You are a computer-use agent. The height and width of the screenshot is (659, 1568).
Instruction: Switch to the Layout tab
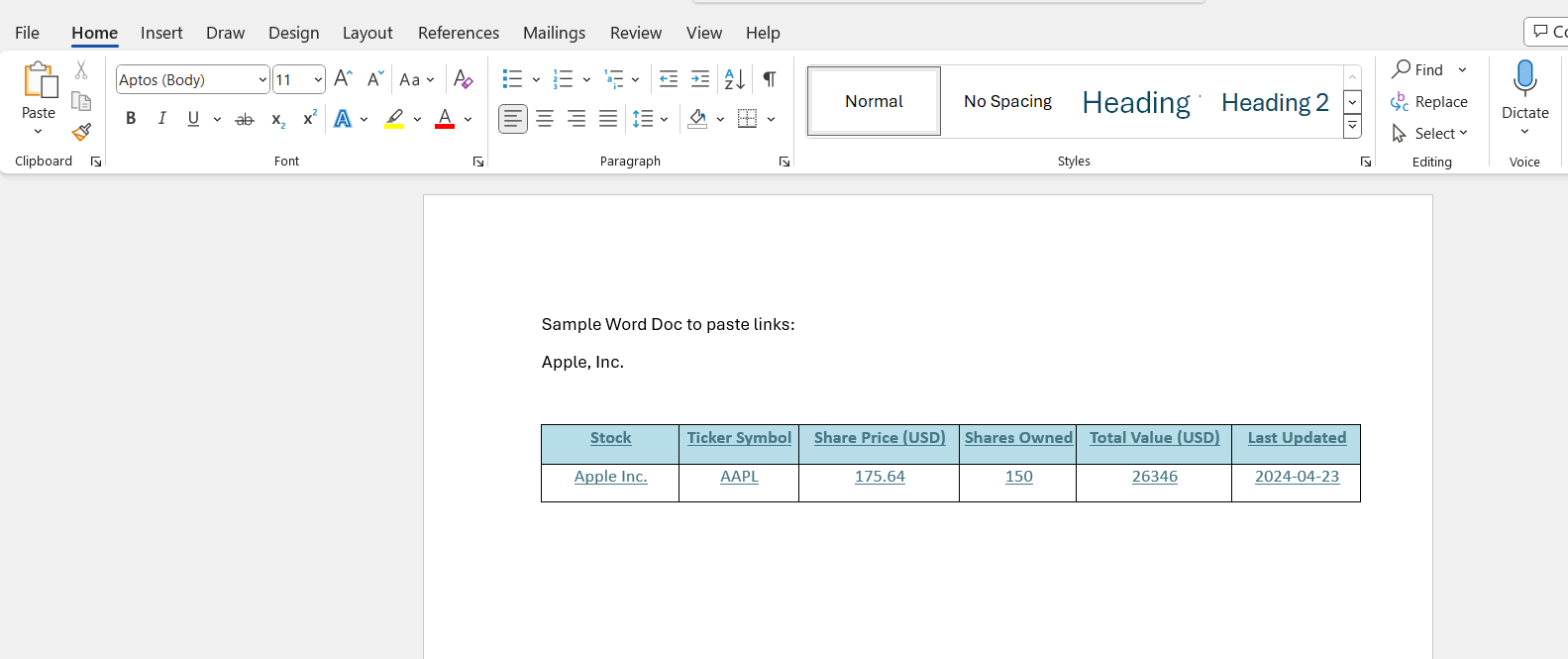pyautogui.click(x=367, y=33)
